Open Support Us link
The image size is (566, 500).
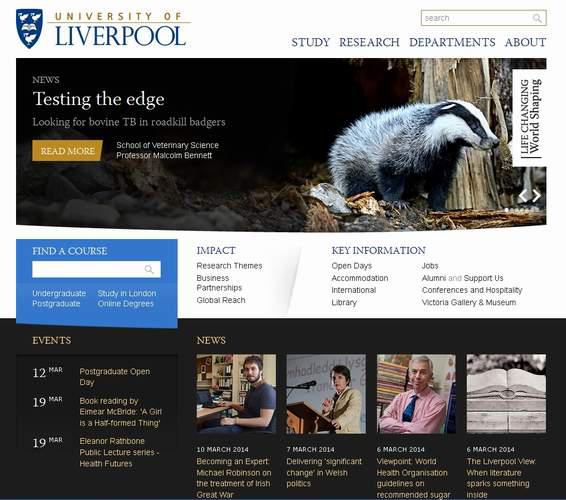[x=483, y=278]
